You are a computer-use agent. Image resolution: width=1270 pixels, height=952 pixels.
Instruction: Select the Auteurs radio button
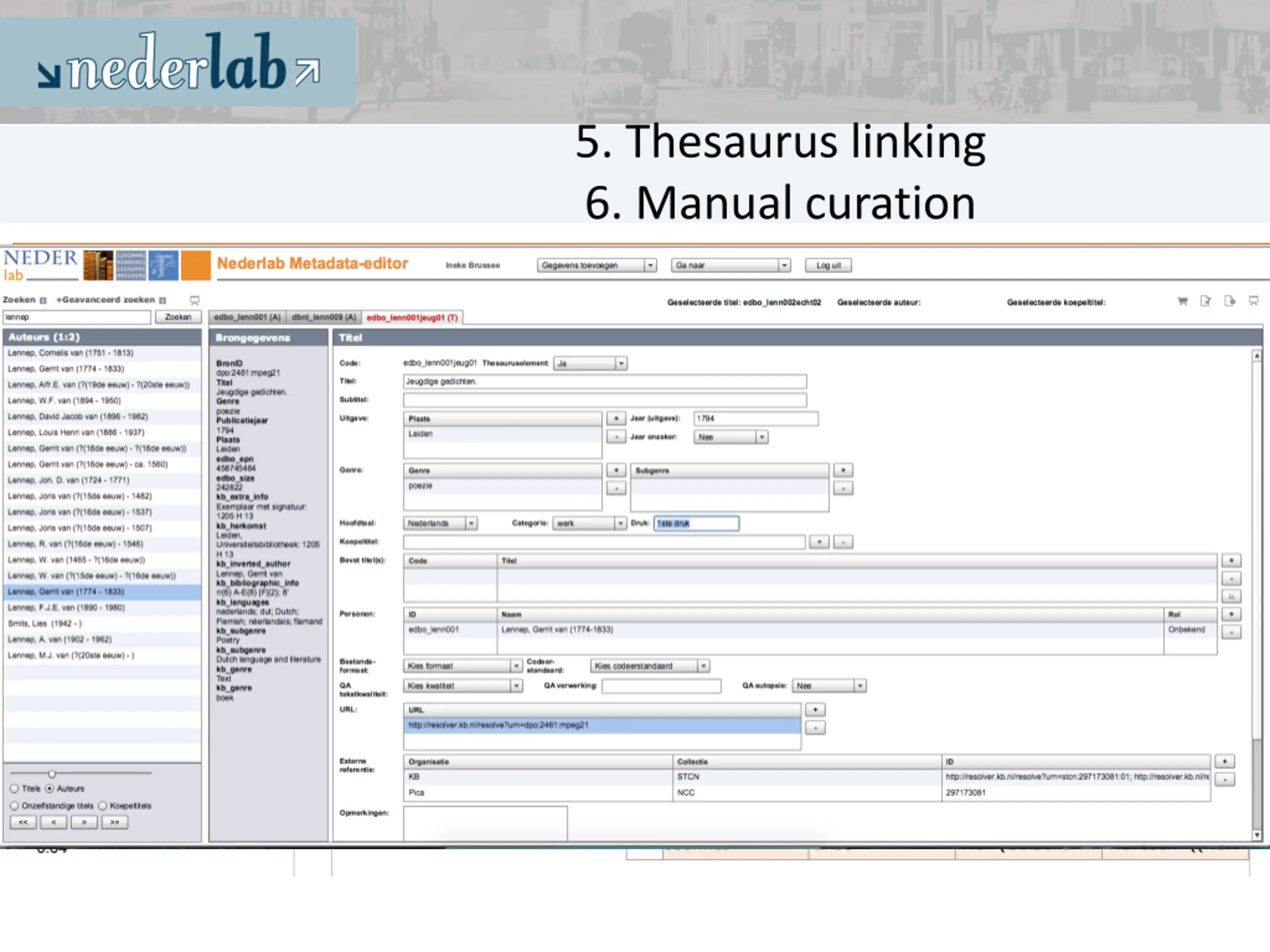(x=50, y=788)
